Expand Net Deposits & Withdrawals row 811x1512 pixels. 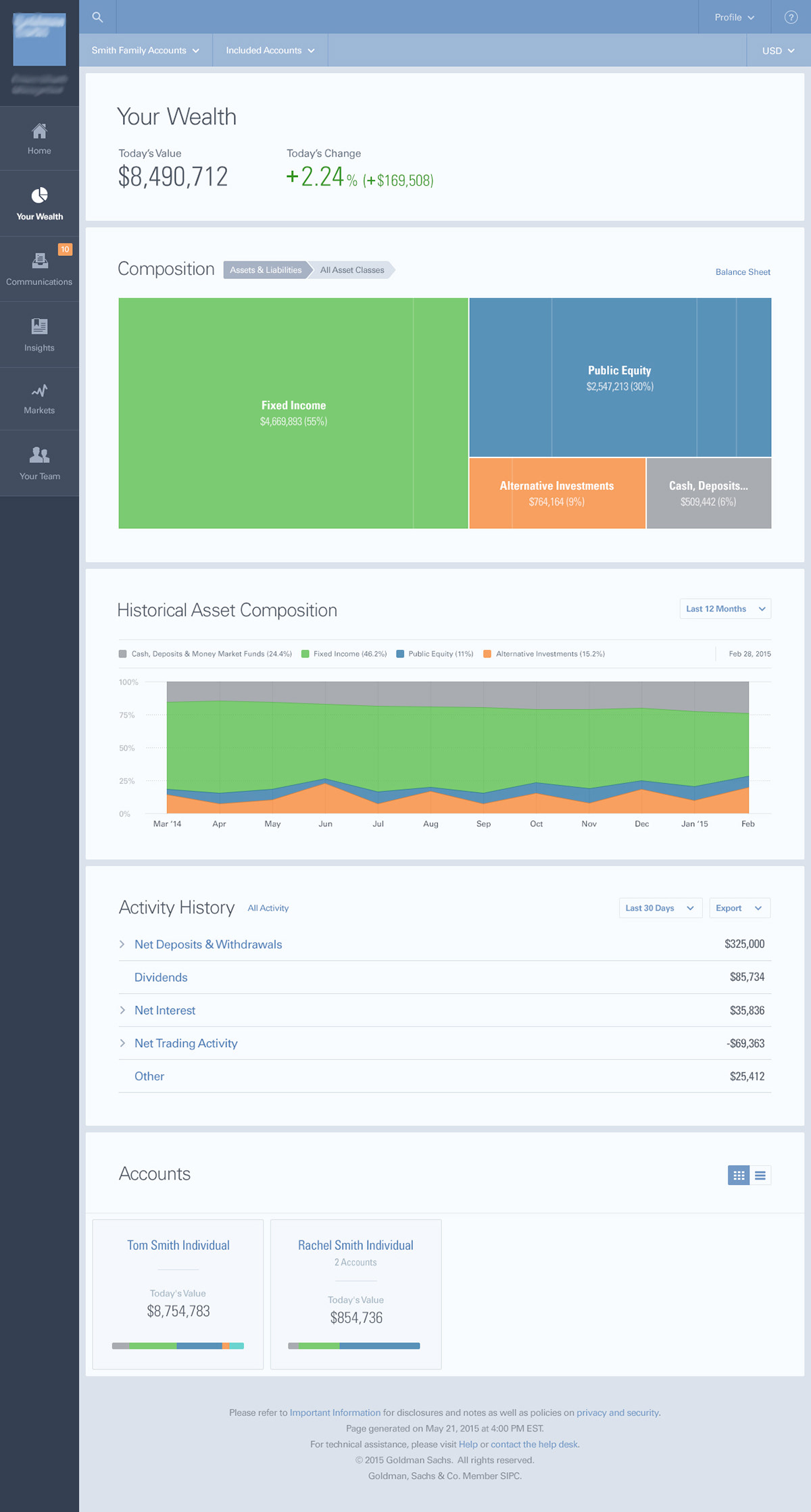point(445,944)
